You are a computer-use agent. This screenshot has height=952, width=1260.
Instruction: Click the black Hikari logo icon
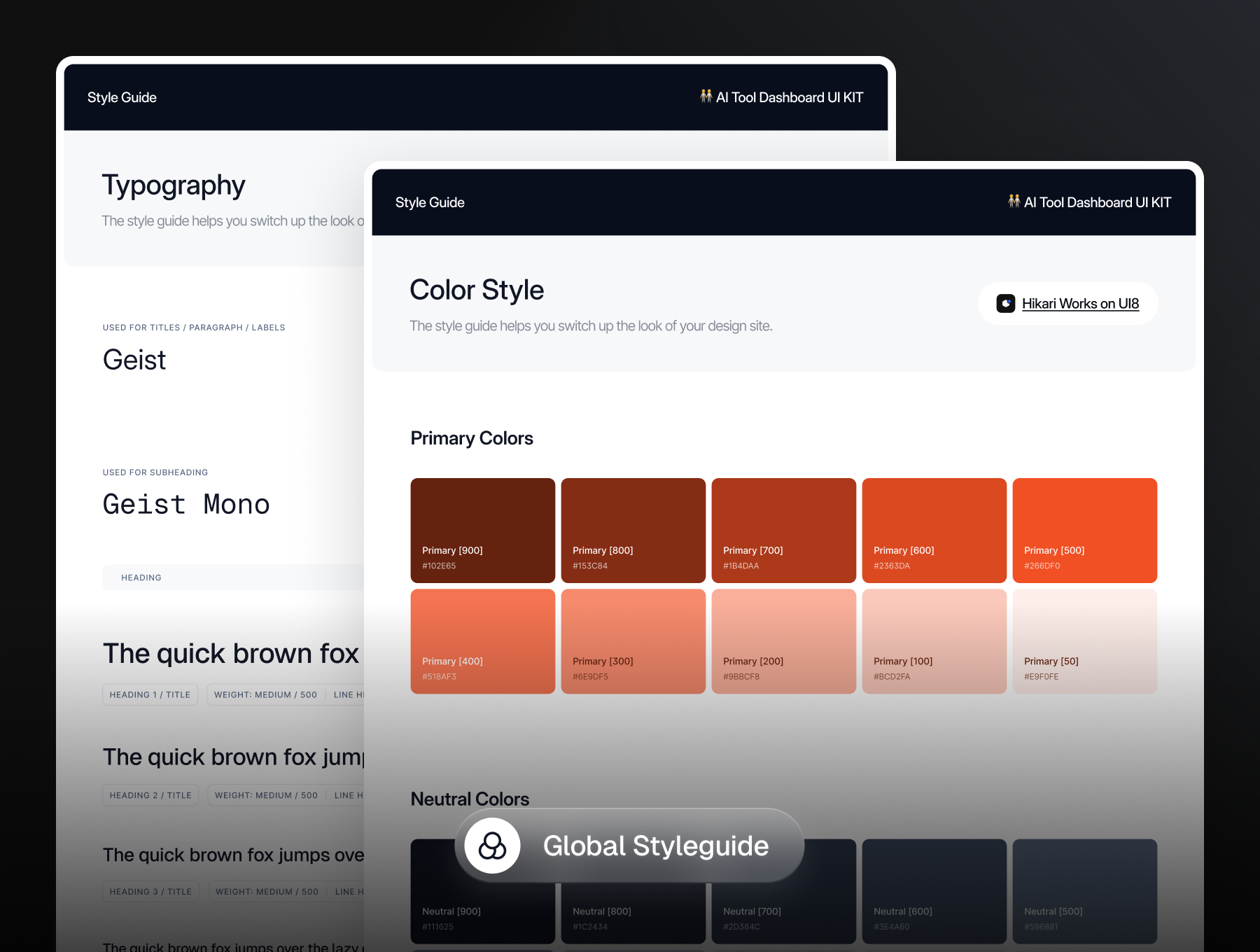(x=1006, y=304)
